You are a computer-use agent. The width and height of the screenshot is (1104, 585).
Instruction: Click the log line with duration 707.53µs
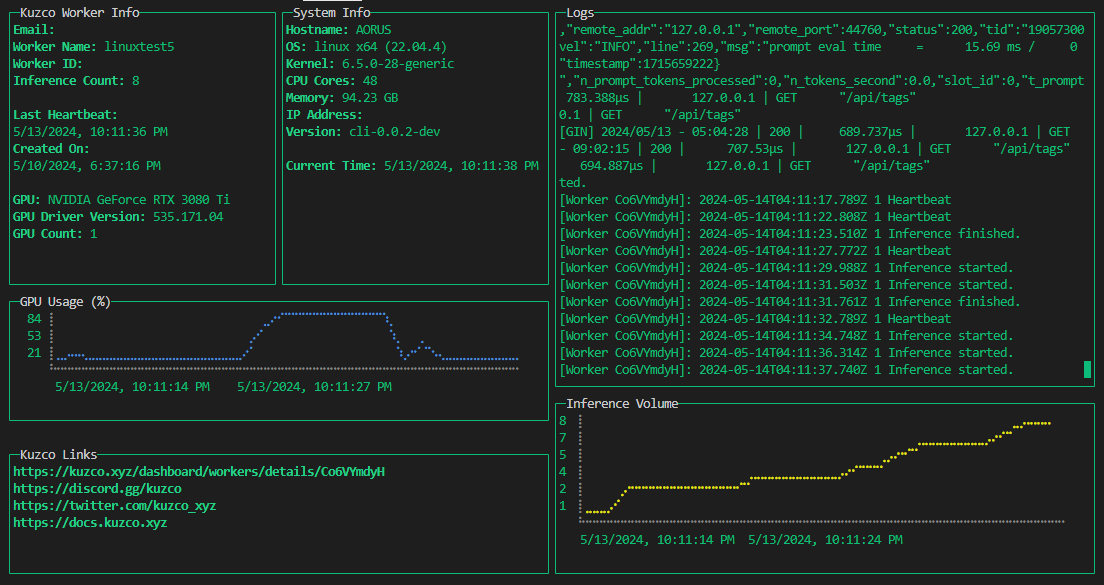815,149
